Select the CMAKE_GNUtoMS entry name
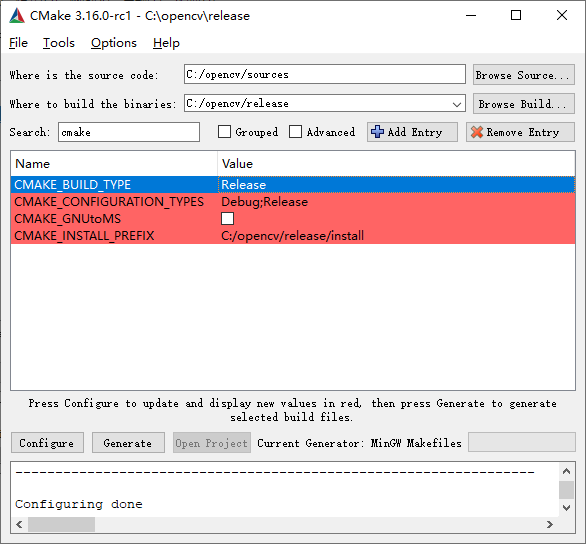 68,219
